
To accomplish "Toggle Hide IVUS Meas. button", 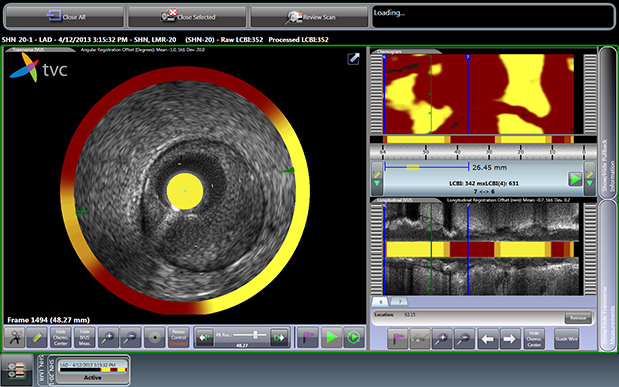I will tap(84, 338).
